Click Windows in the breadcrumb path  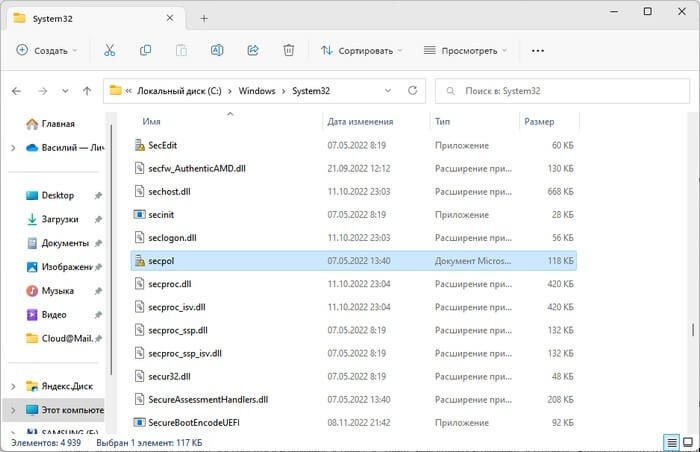pos(257,91)
